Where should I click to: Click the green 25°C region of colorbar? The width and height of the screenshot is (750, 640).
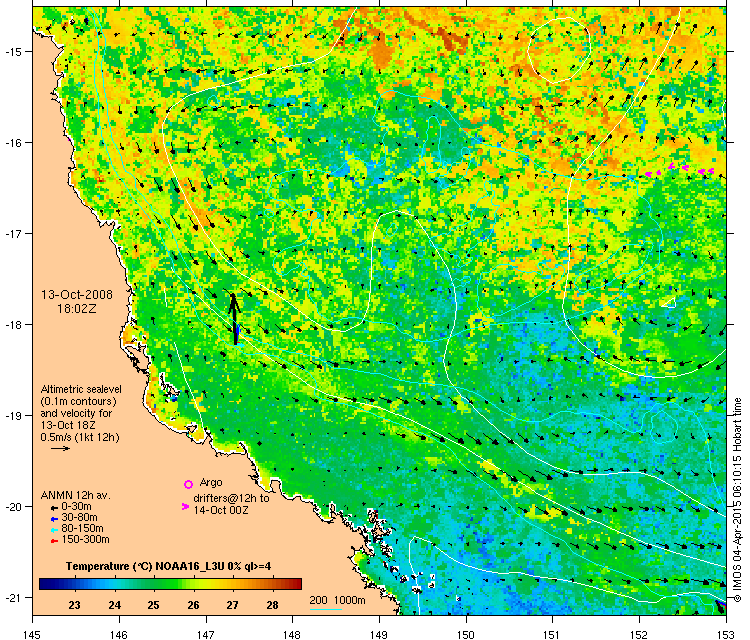click(153, 584)
